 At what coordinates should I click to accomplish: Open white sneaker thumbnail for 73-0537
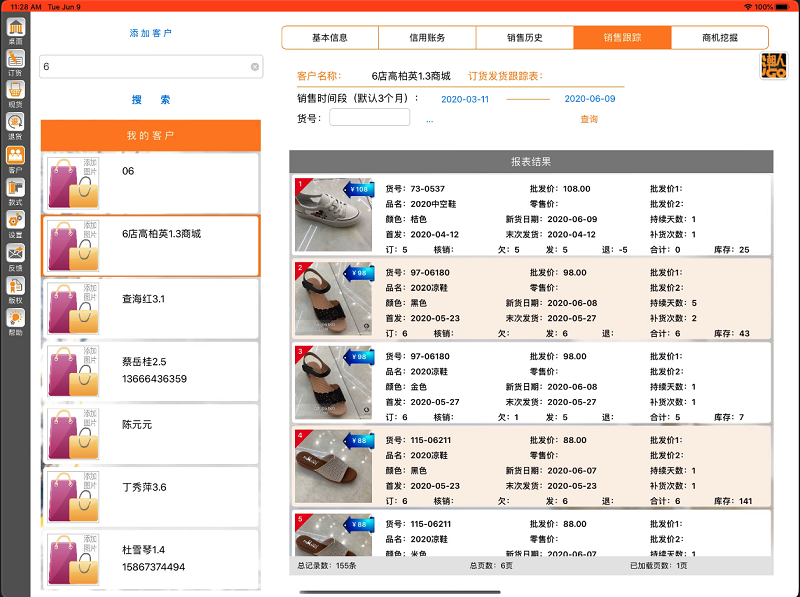pyautogui.click(x=334, y=214)
